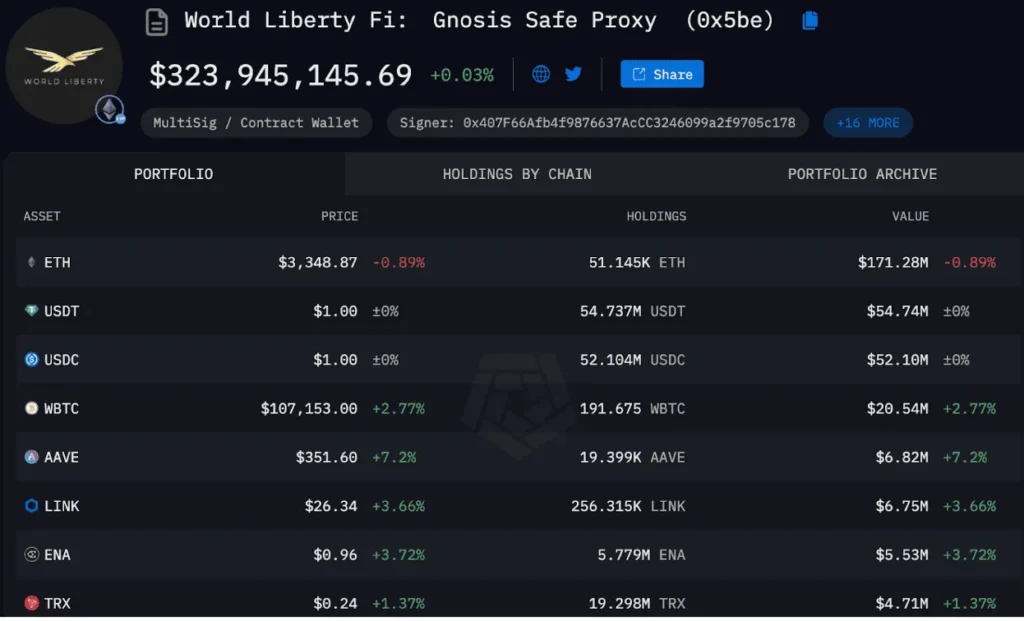Click the document icon beside the wallet title
The image size is (1024, 621).
157,21
